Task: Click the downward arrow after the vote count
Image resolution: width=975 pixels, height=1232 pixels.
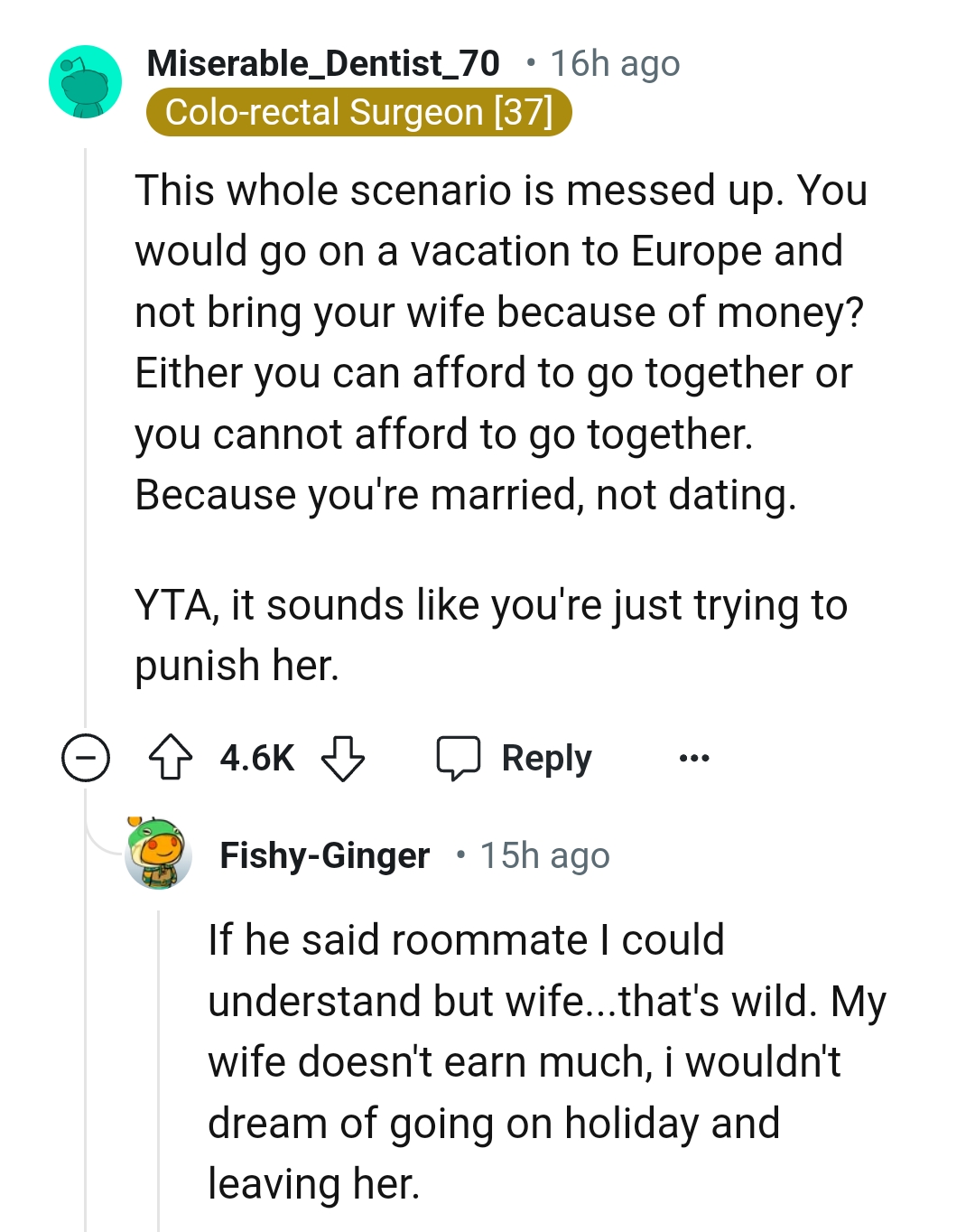Action: point(344,758)
